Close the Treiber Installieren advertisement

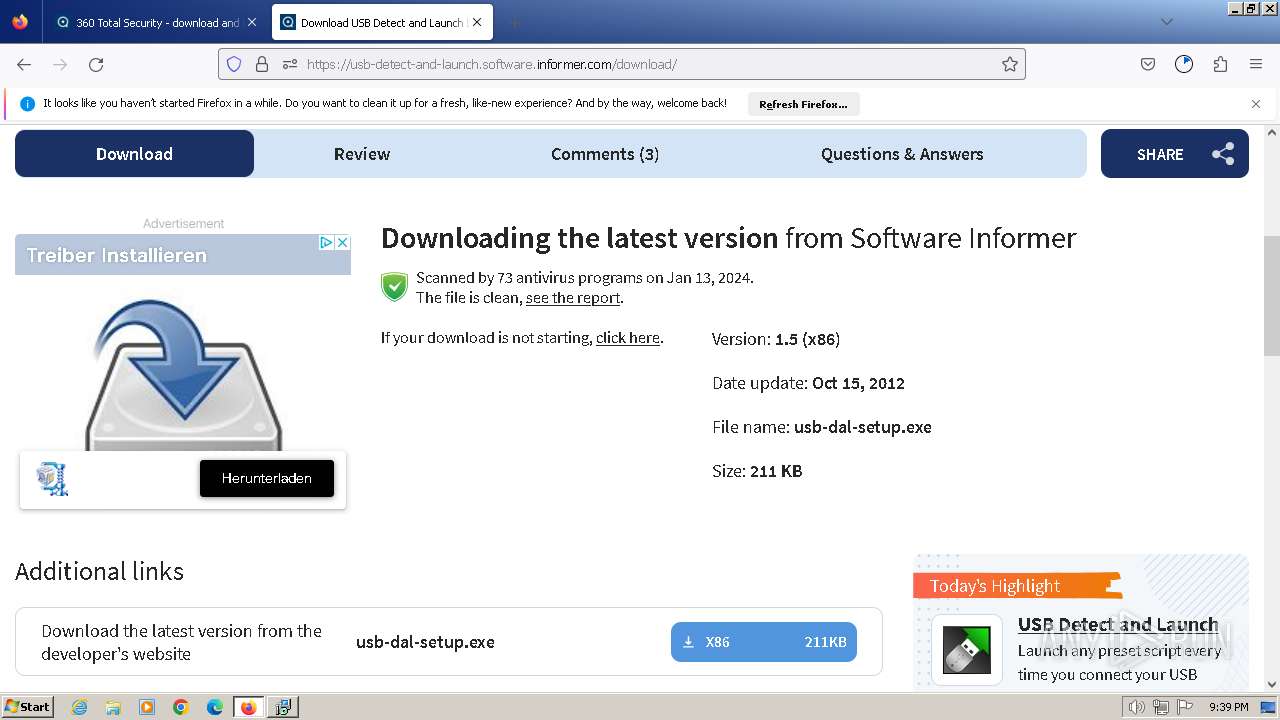[342, 242]
